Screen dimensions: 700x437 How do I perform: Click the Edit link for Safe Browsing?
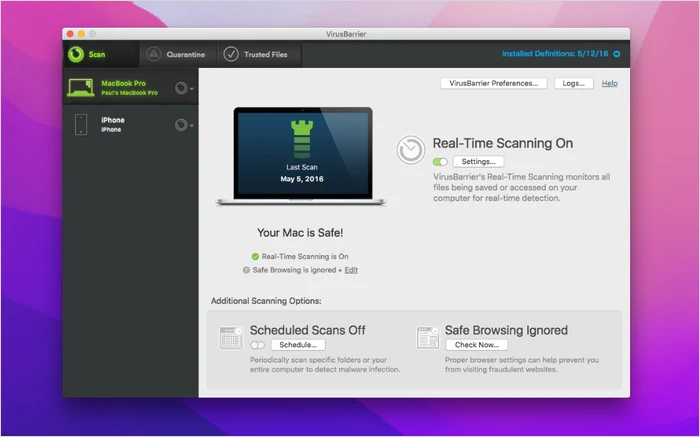pos(351,270)
